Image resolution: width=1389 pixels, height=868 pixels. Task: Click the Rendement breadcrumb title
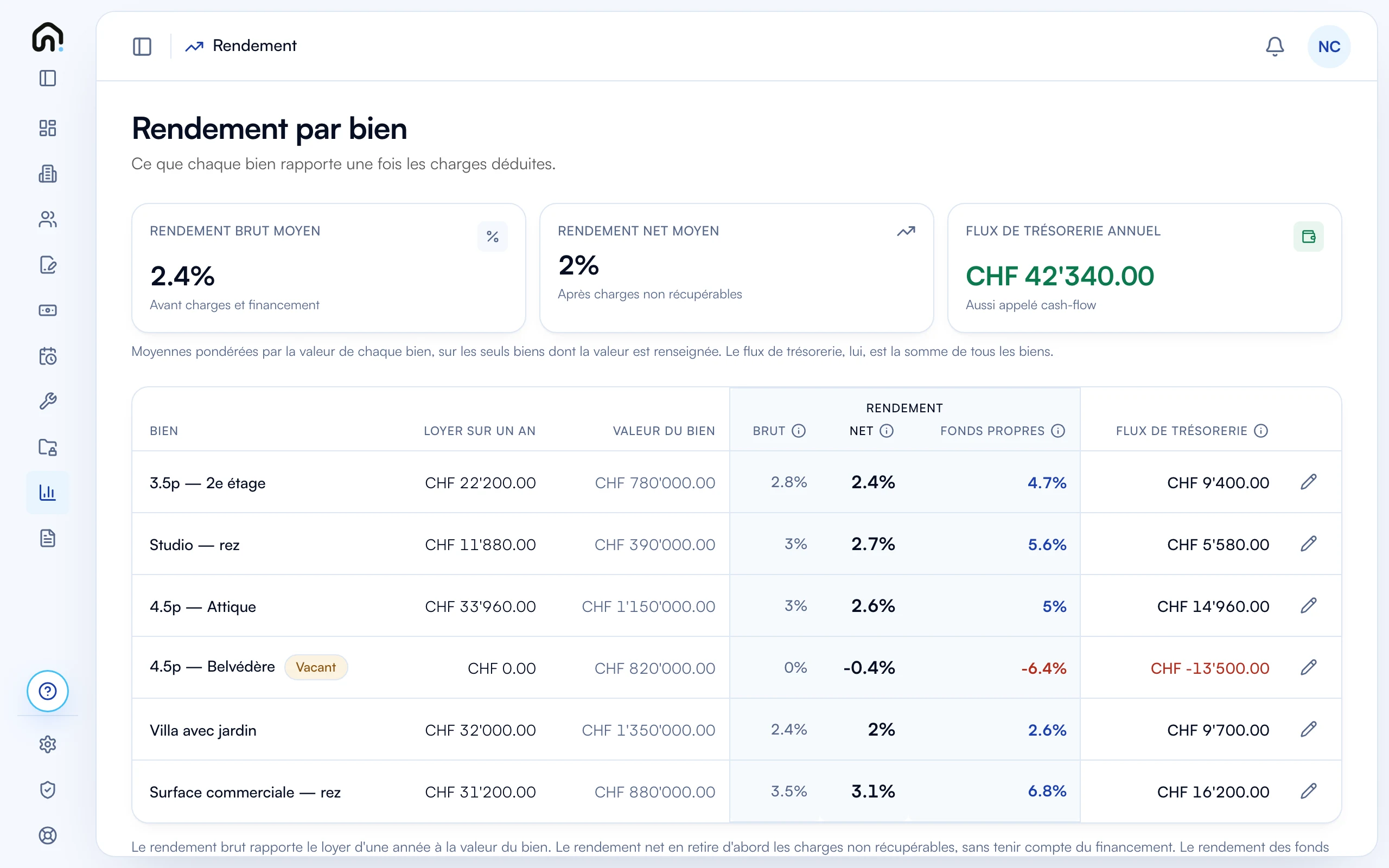pos(254,46)
